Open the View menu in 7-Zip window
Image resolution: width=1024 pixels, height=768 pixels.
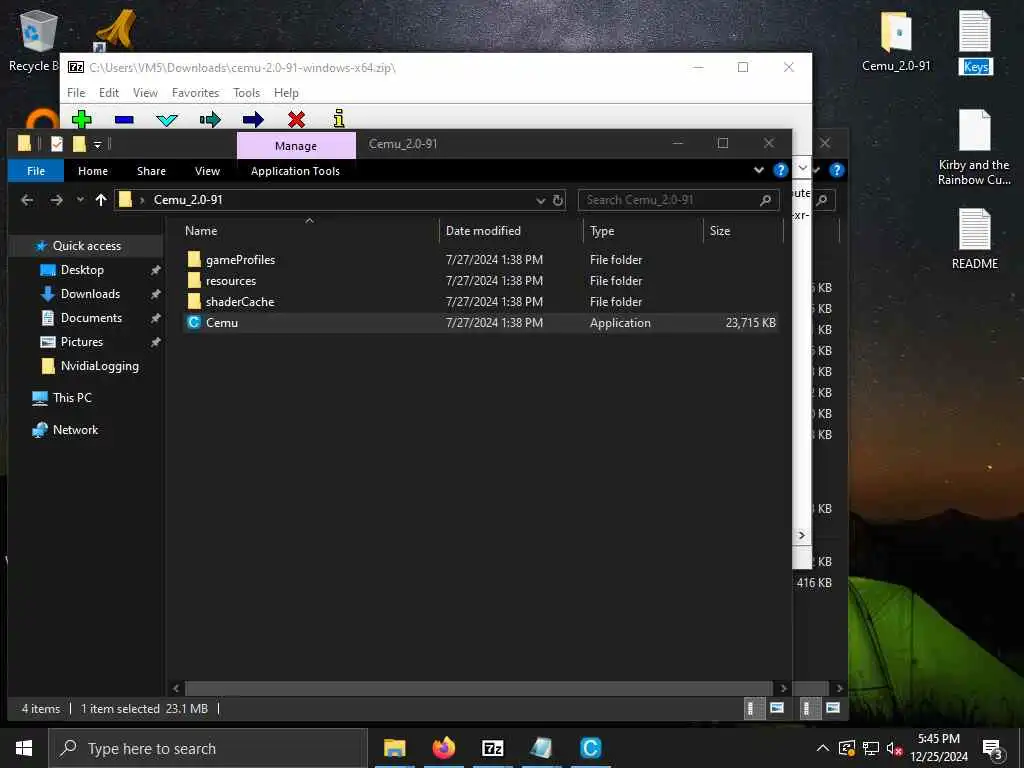pyautogui.click(x=145, y=93)
